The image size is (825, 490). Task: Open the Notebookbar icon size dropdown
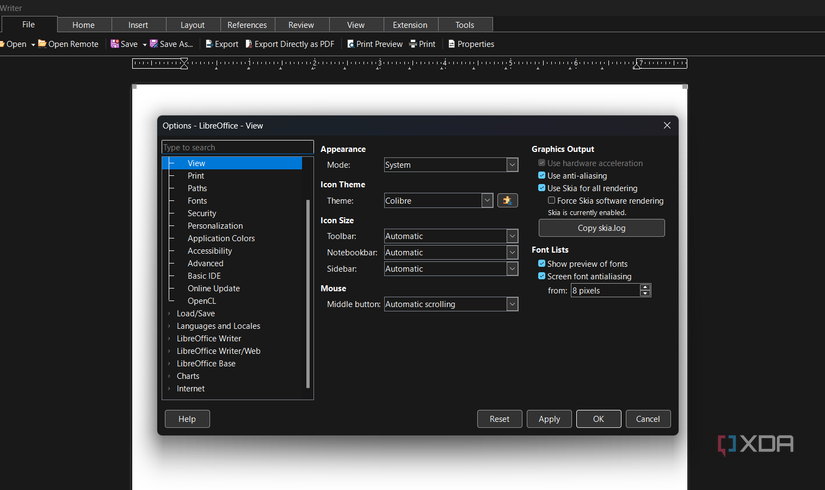451,252
